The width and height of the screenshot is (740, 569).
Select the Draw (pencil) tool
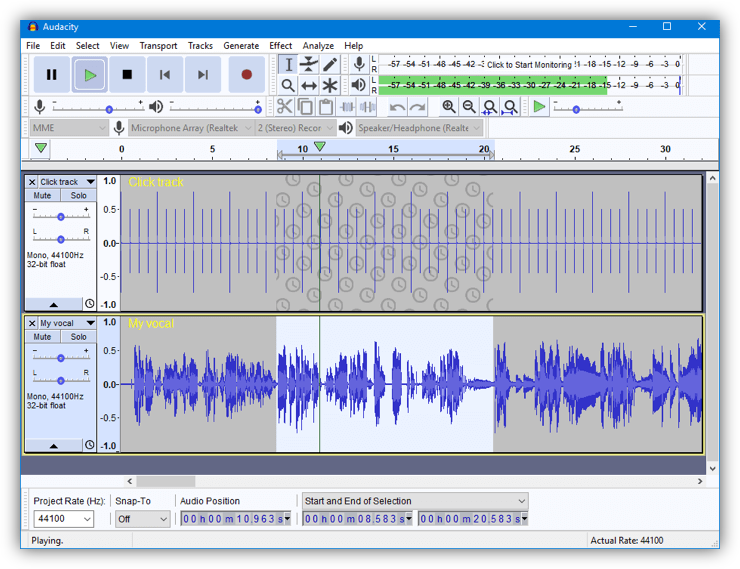click(330, 65)
